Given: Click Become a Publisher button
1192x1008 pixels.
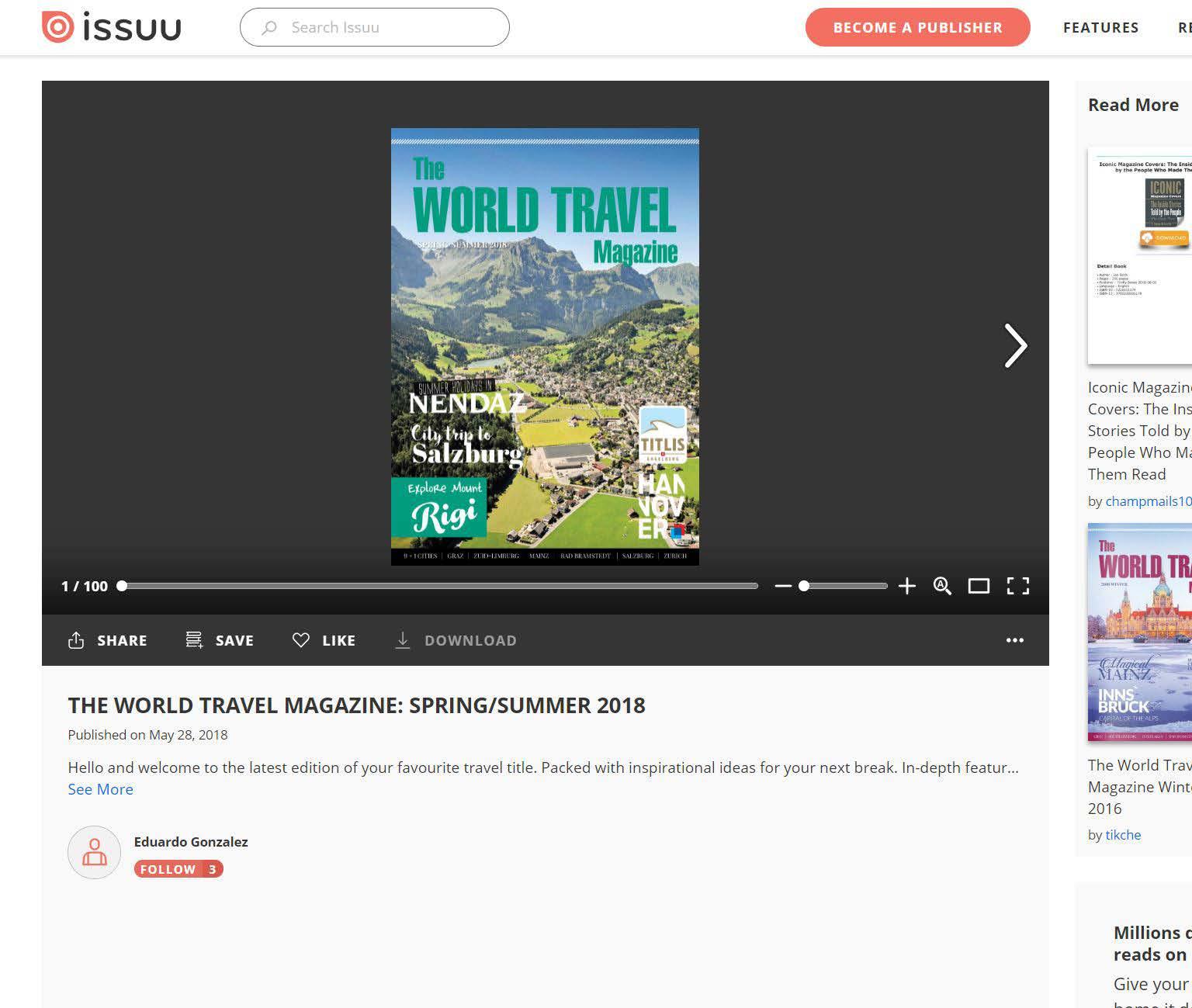Looking at the screenshot, I should pos(918,27).
